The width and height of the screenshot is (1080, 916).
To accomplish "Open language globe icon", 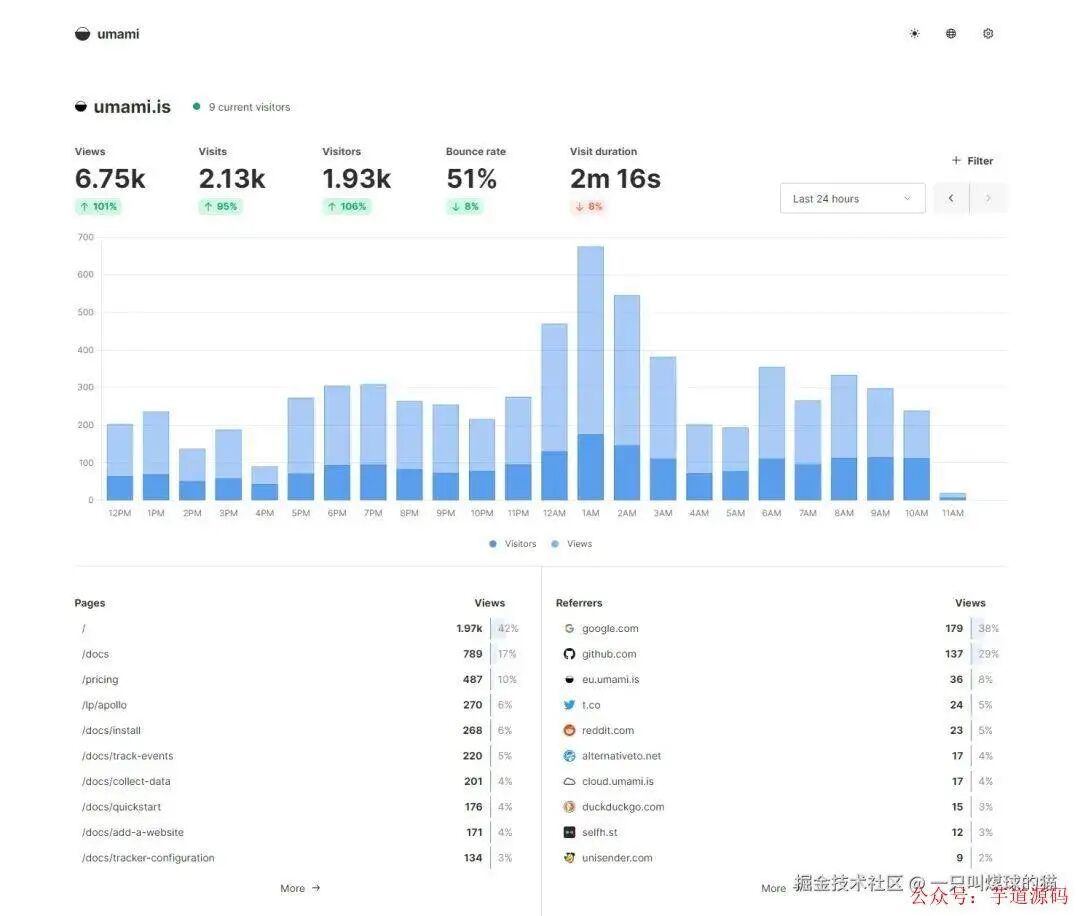I will pos(951,34).
